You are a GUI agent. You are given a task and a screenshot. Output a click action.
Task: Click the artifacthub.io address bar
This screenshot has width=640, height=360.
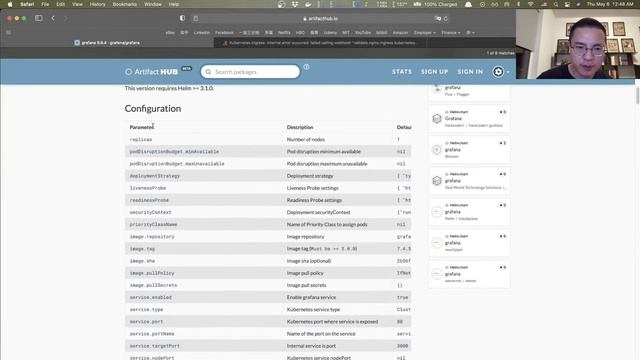point(320,18)
